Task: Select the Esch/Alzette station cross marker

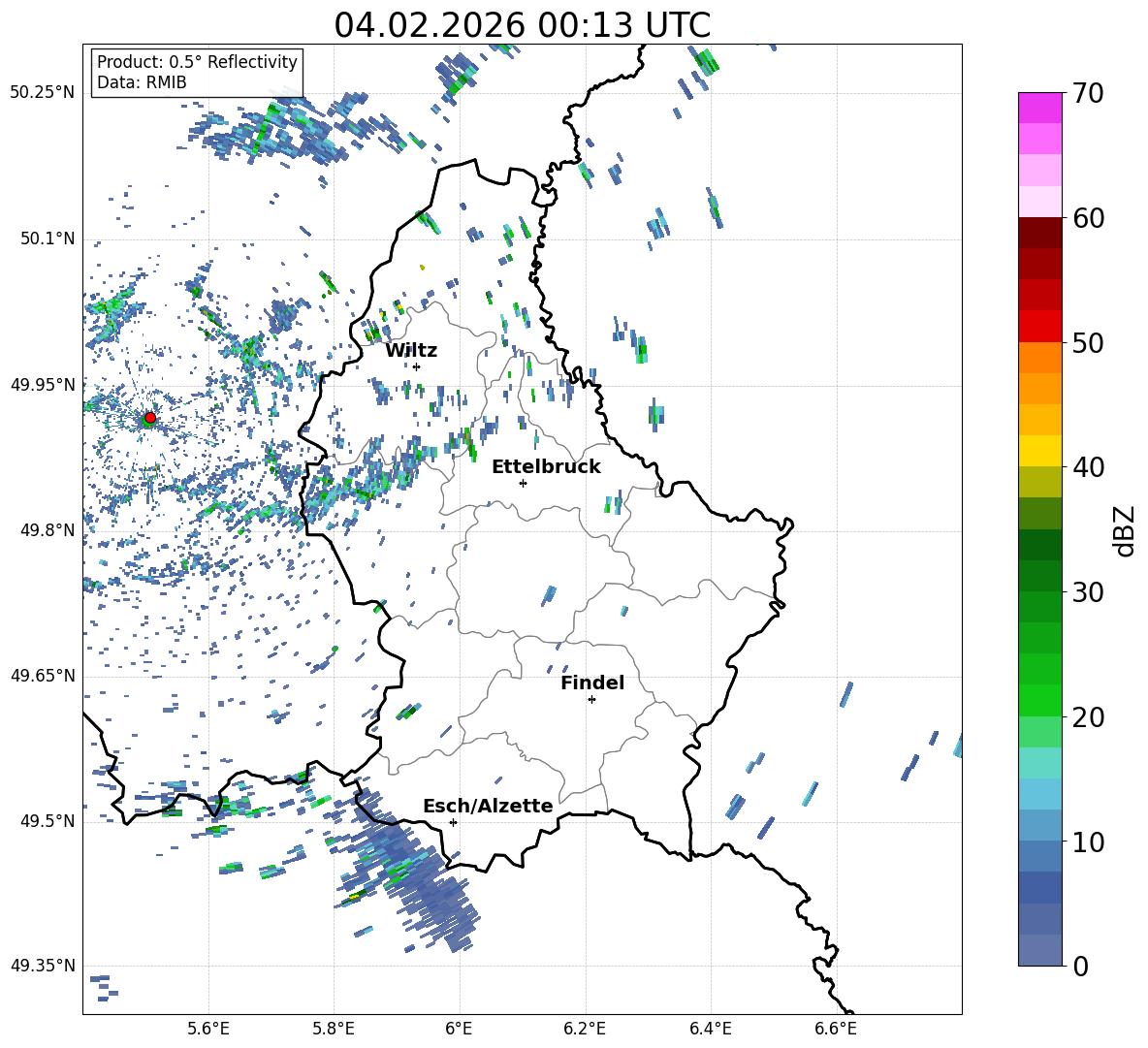Action: [x=453, y=822]
